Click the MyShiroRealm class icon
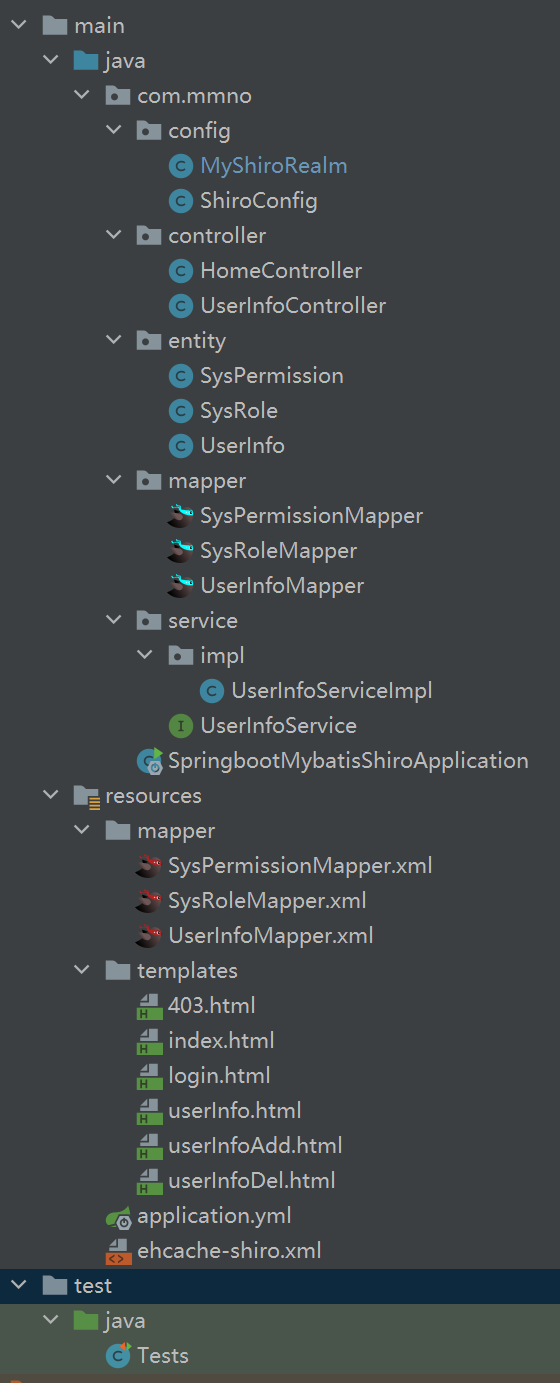The height and width of the screenshot is (1383, 560). 181,166
